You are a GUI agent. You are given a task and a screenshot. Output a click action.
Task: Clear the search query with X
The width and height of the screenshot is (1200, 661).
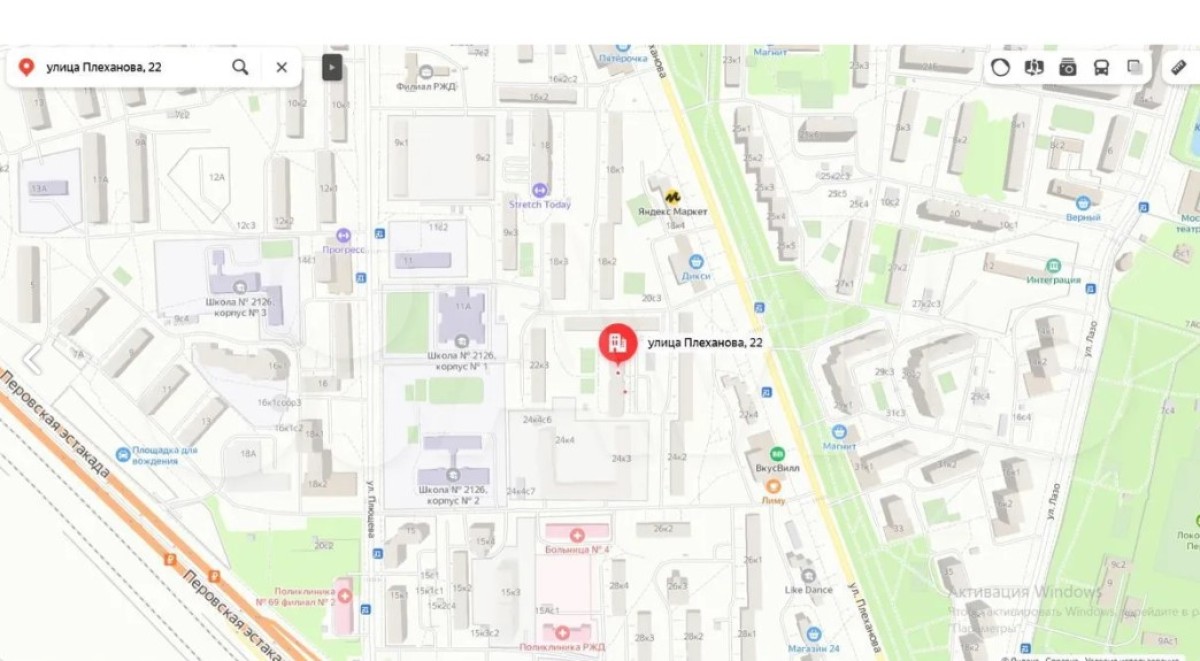[282, 67]
